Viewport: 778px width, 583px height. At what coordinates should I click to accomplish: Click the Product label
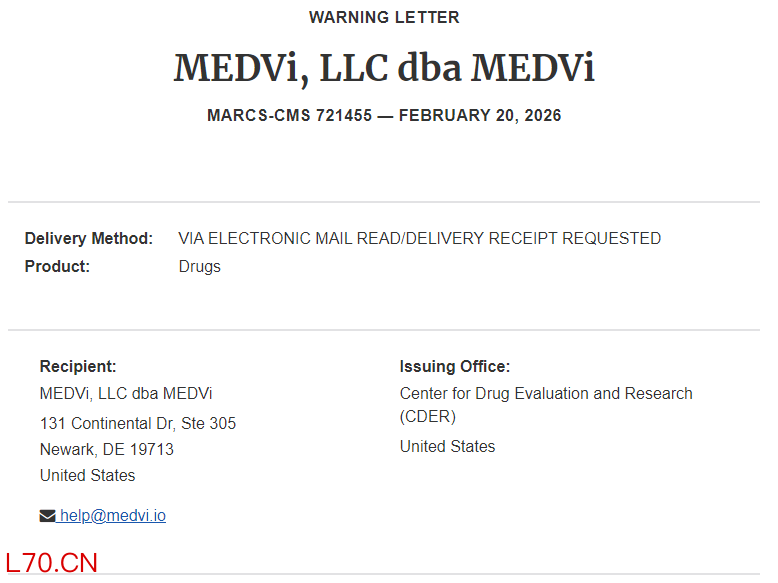coord(57,266)
